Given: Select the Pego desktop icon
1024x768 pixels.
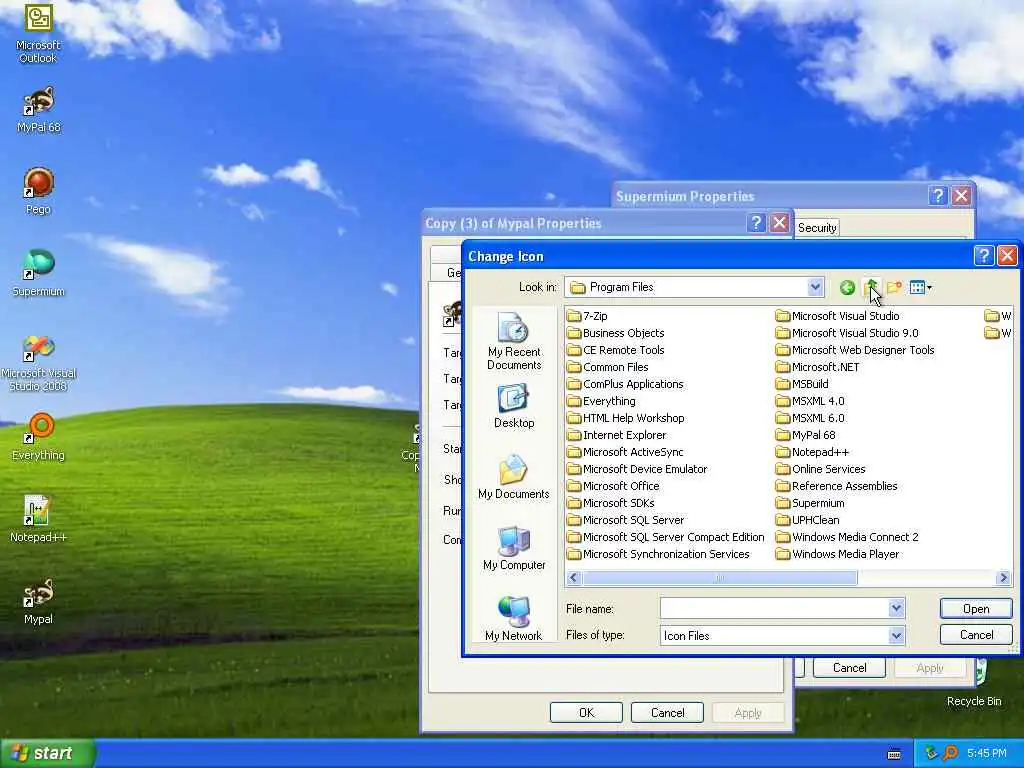Looking at the screenshot, I should (x=39, y=191).
